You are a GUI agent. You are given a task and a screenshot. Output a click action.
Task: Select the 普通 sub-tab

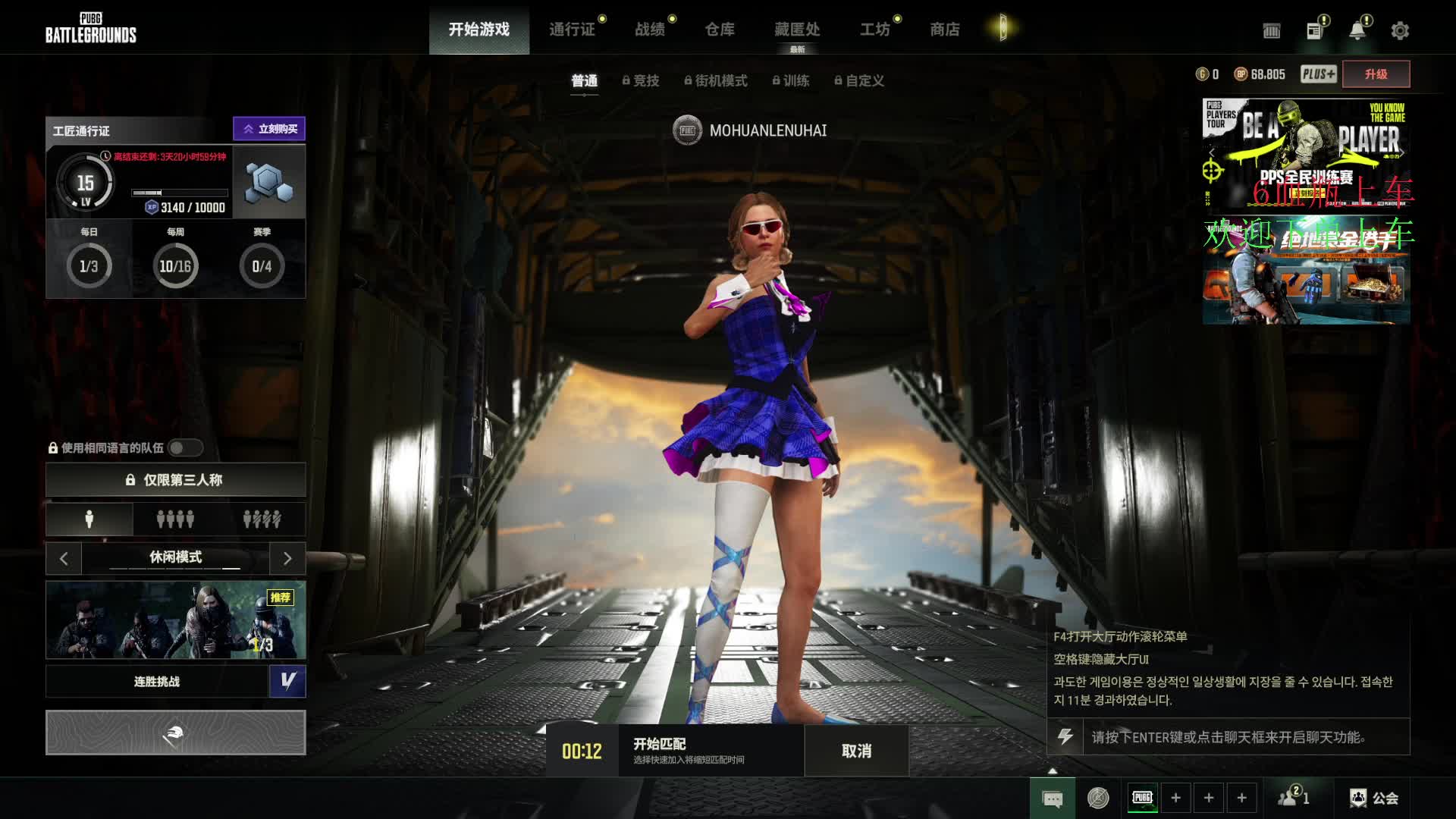point(584,80)
